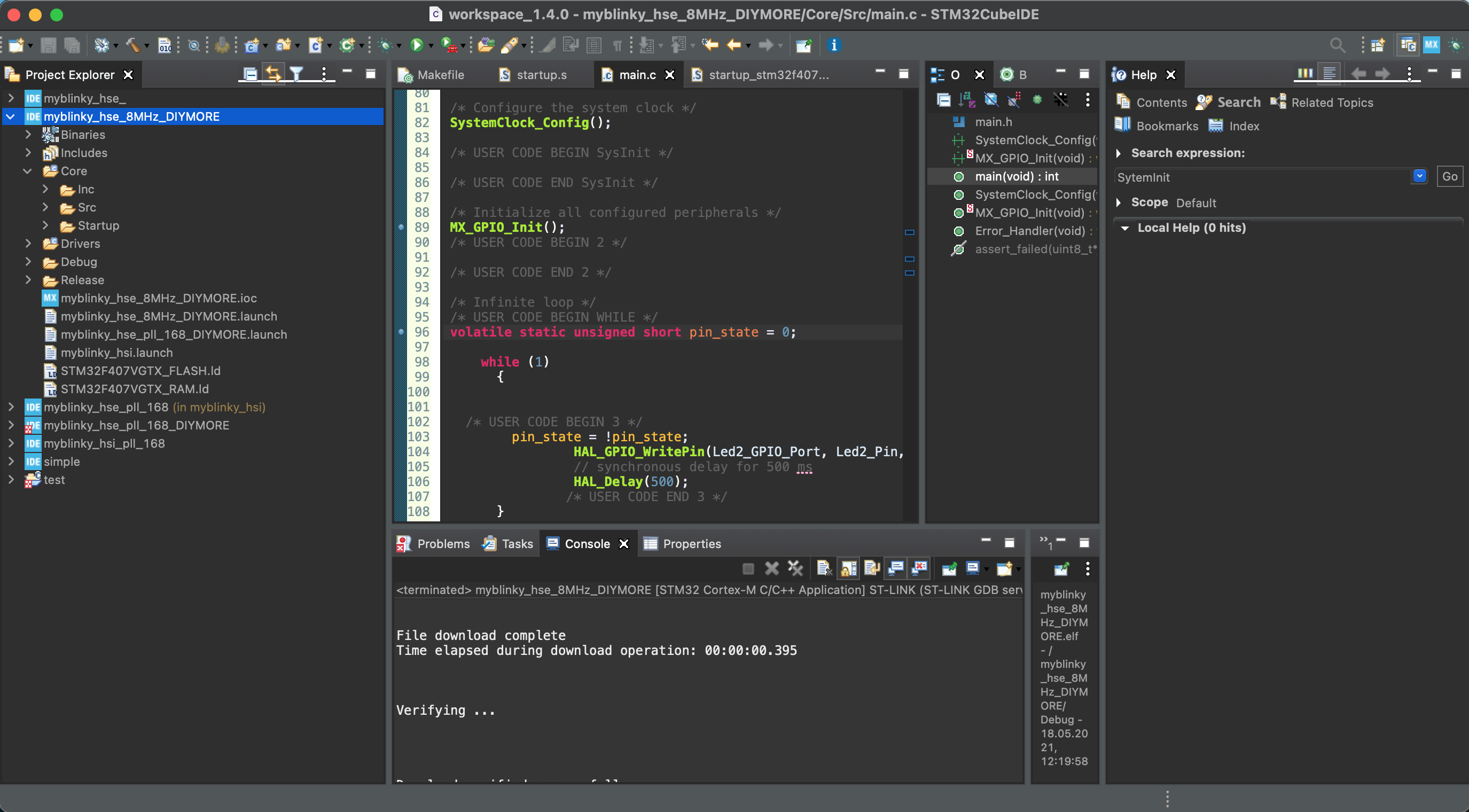Open the Properties tab
Image resolution: width=1469 pixels, height=812 pixels.
(683, 543)
